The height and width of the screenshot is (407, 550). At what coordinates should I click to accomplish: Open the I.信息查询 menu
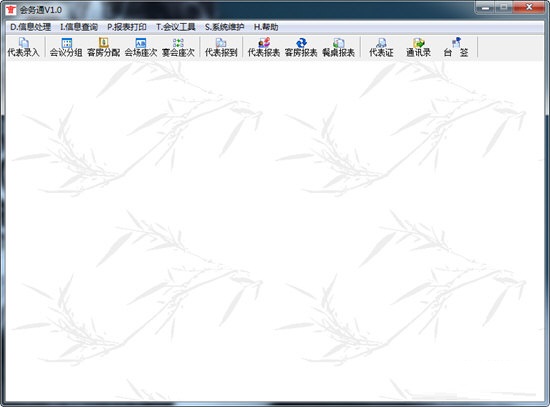tap(79, 27)
